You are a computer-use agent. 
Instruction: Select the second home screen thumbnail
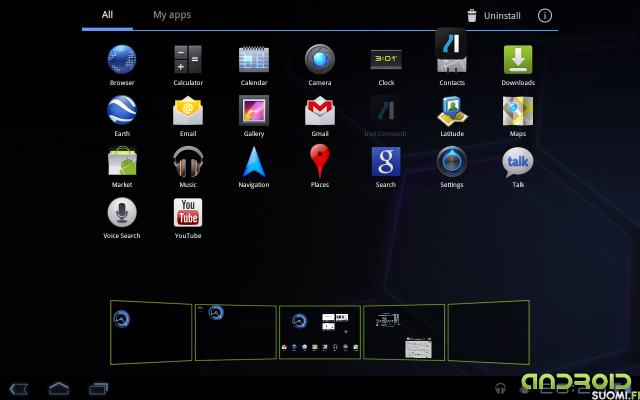(x=236, y=333)
